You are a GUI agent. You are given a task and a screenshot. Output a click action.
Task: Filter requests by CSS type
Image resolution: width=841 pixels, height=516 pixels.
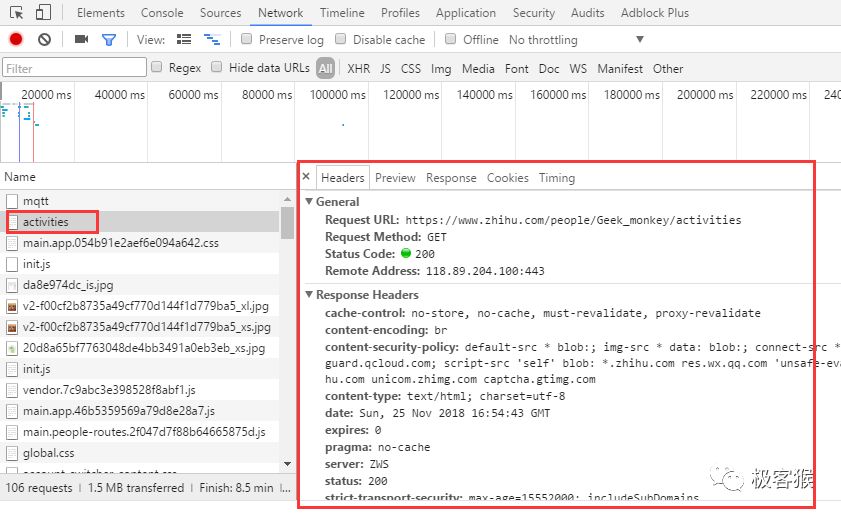[411, 69]
